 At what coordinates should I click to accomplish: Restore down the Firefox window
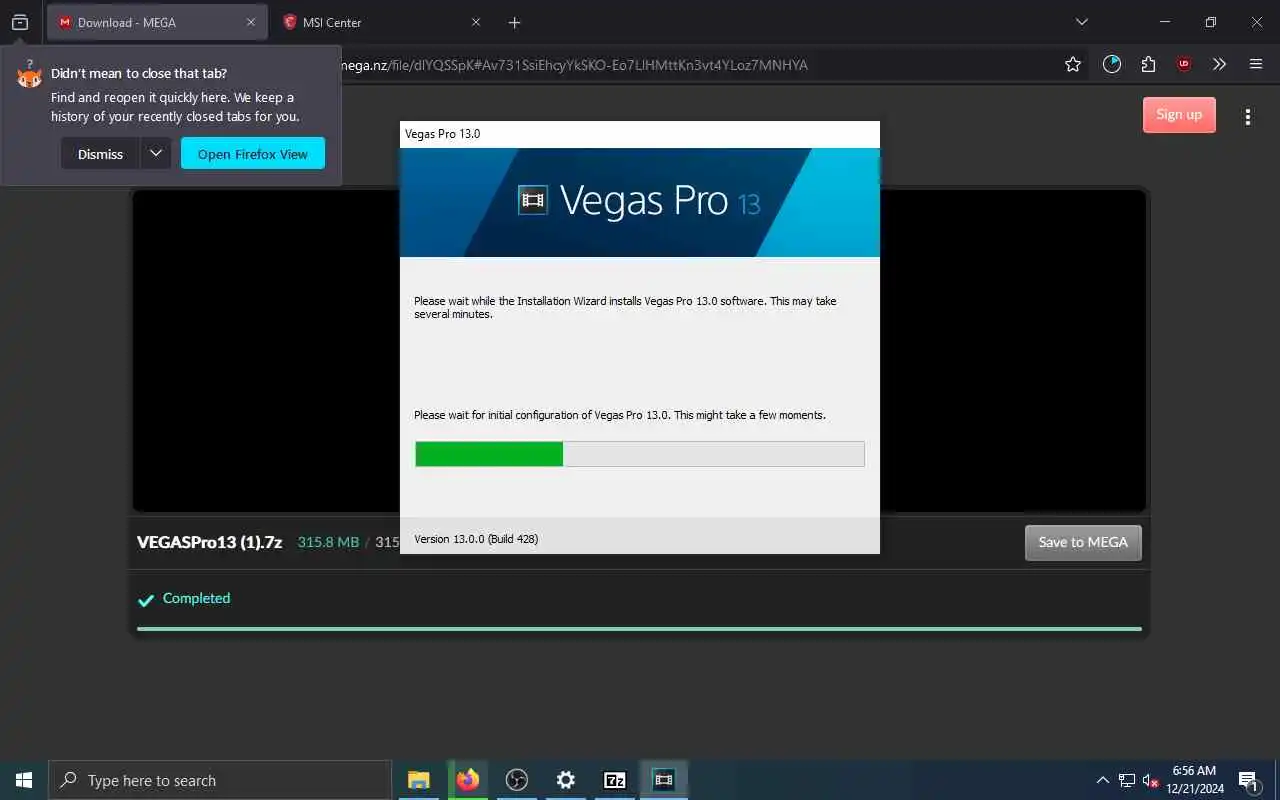coord(1211,22)
